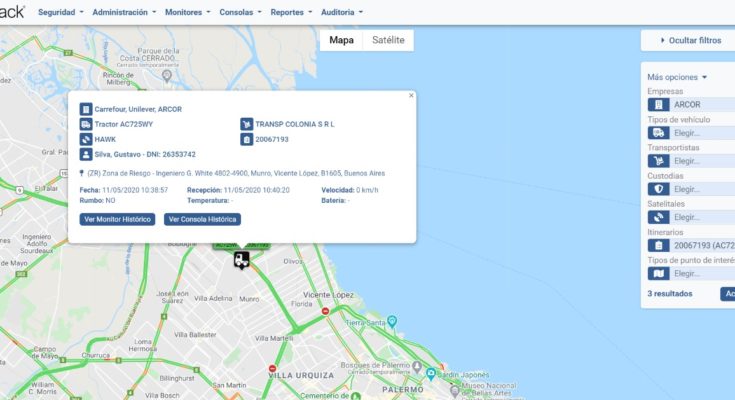Image resolution: width=735 pixels, height=400 pixels.
Task: Click the blue button next to 3 resultados
Action: [728, 294]
